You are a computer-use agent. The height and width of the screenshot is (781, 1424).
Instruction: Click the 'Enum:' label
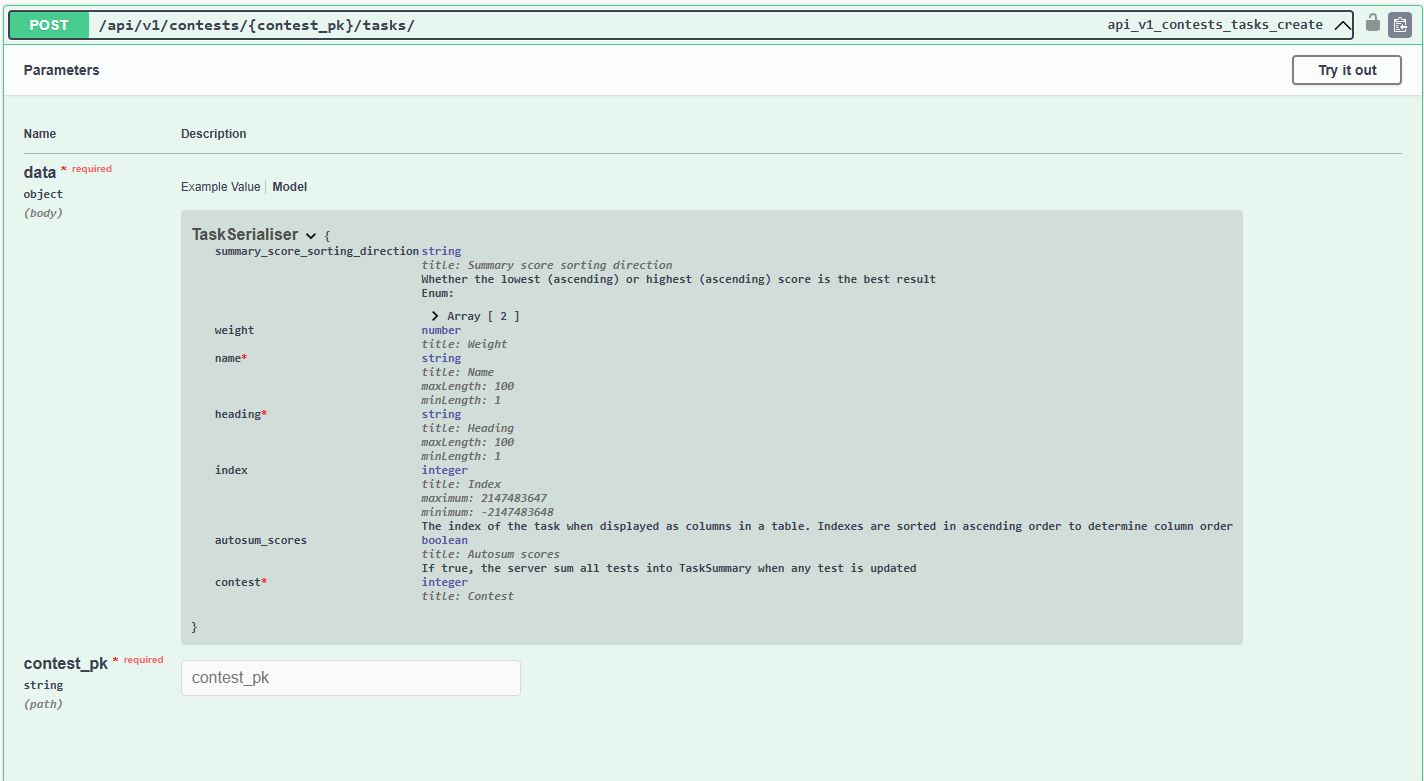[x=438, y=293]
